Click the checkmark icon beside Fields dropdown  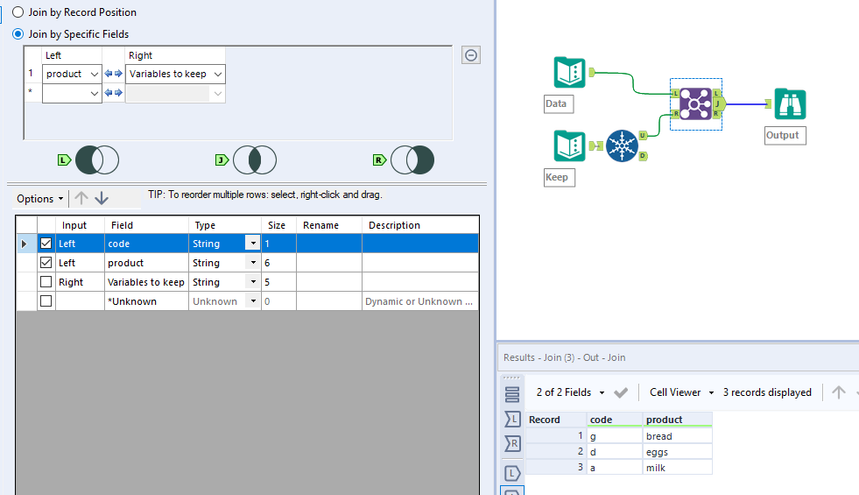pos(621,392)
